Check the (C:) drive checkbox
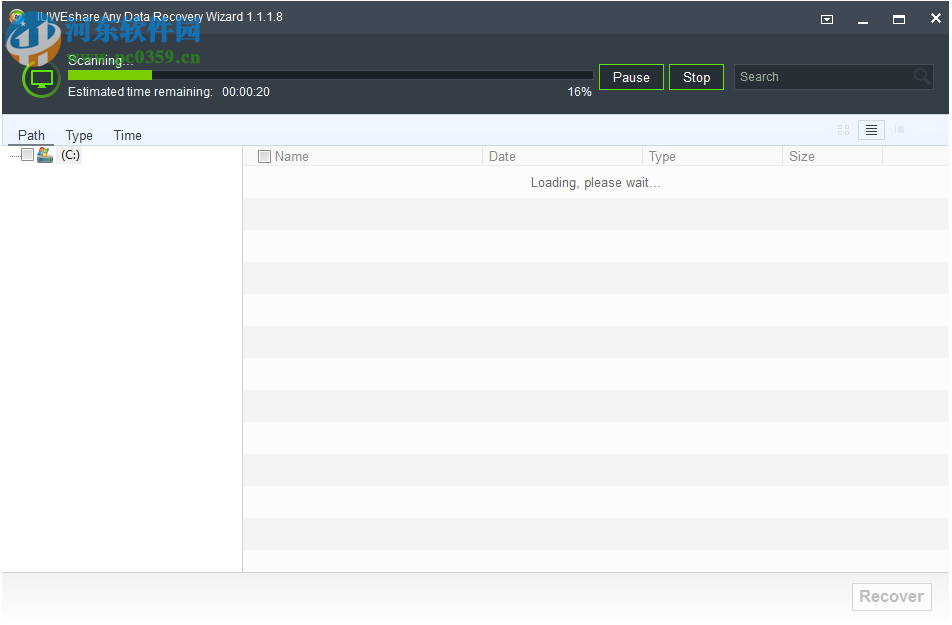 coord(25,155)
